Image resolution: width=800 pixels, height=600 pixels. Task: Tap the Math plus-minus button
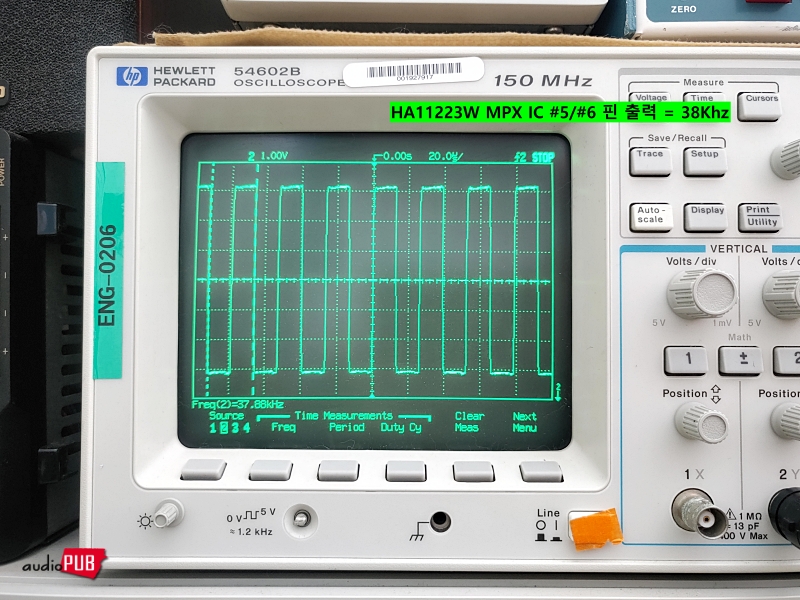[741, 360]
